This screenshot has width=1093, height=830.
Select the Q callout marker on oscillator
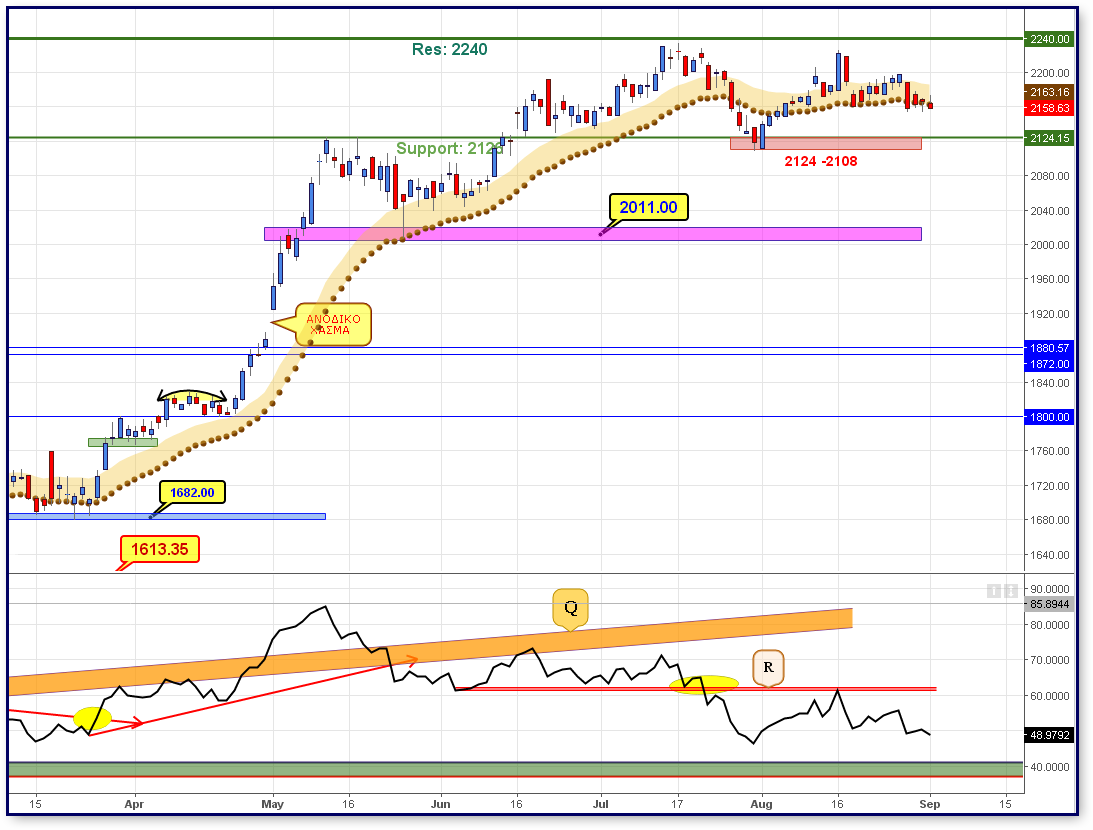coord(571,609)
